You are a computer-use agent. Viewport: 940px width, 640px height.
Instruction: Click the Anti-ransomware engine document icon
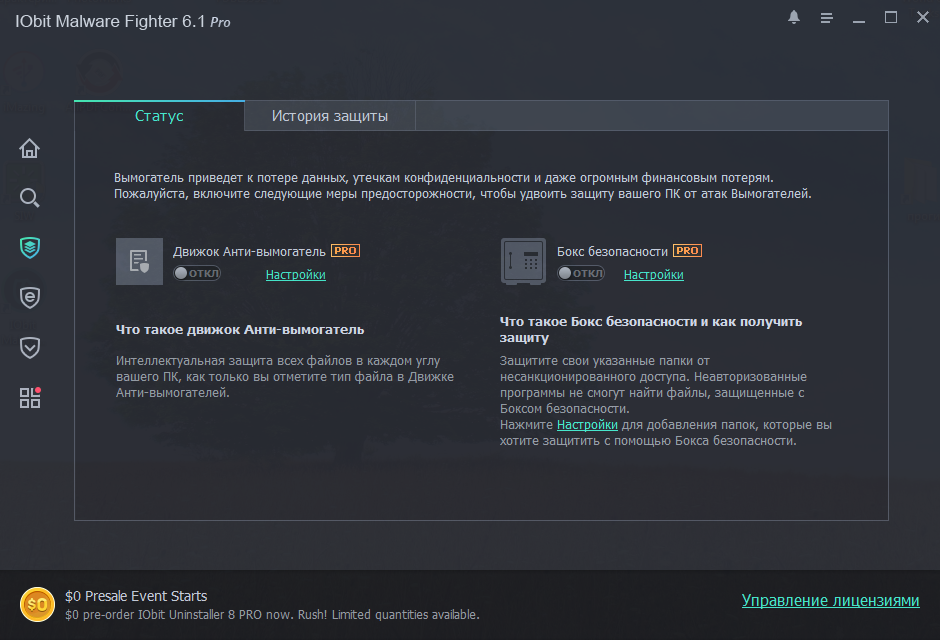139,261
